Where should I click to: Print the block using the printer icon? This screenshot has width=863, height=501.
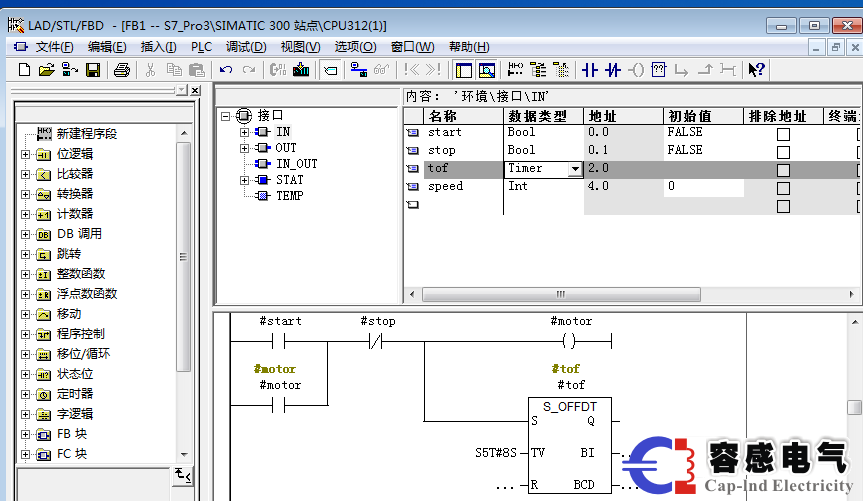122,70
